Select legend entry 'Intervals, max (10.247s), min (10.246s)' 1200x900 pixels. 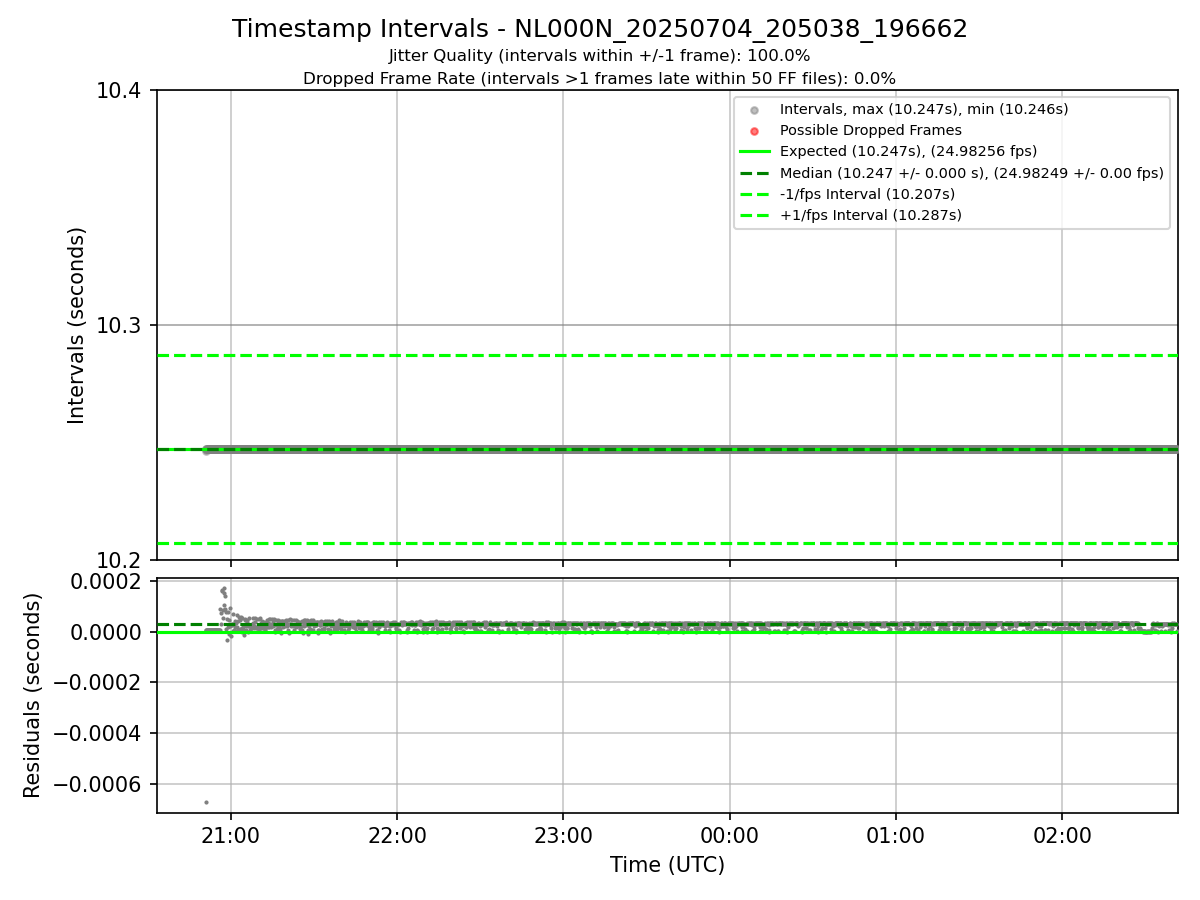pos(924,109)
